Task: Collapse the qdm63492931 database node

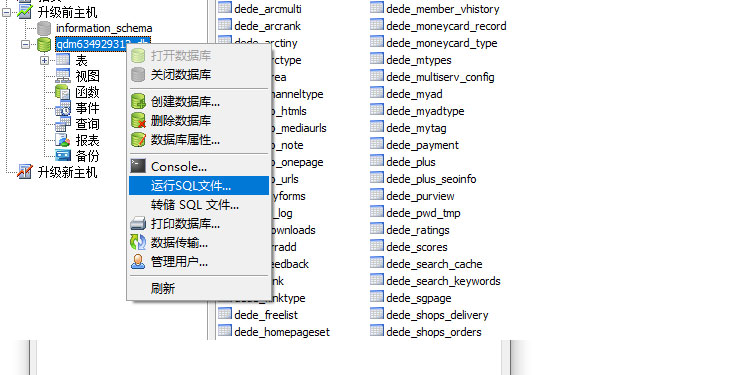Action: [x=25, y=44]
